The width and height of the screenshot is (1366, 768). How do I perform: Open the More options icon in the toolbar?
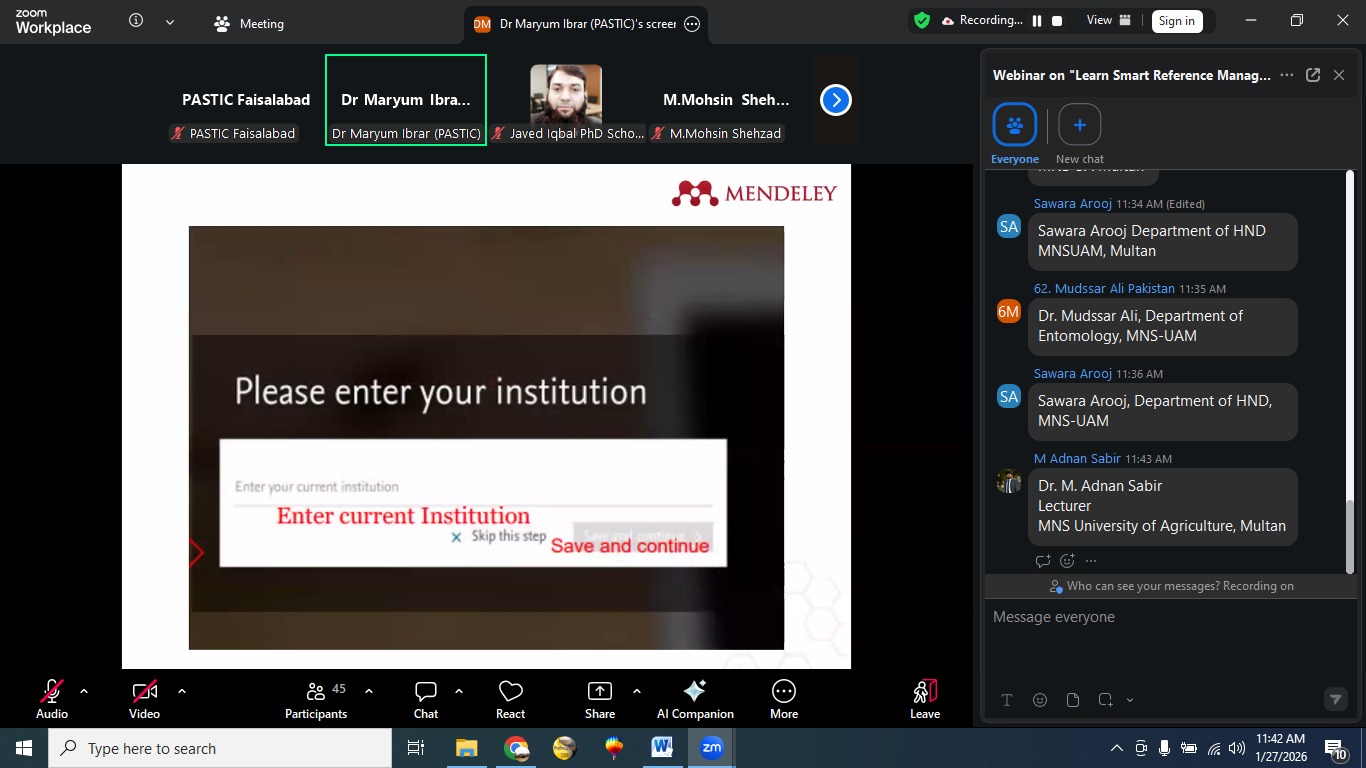[x=783, y=697]
